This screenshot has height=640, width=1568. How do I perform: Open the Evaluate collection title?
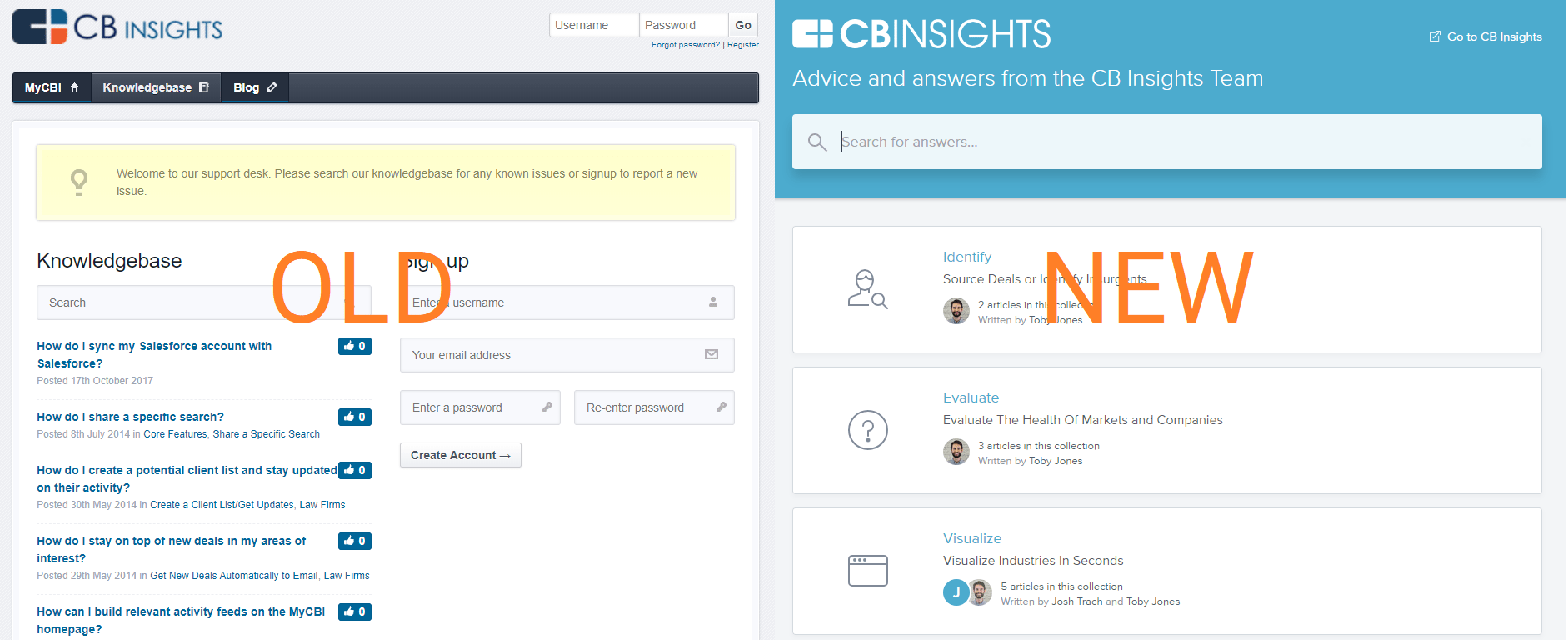point(971,397)
